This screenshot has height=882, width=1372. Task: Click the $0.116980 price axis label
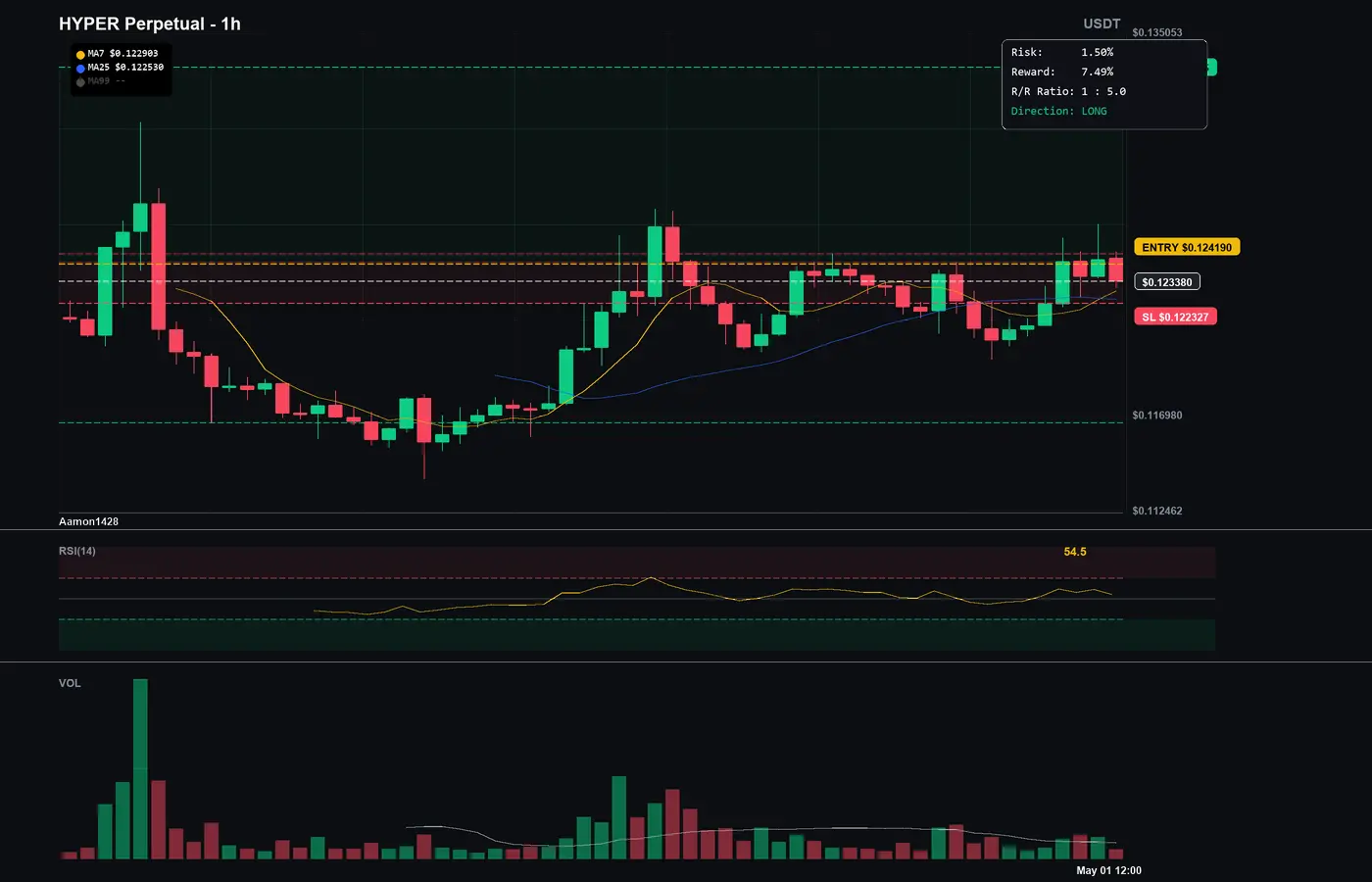1157,416
